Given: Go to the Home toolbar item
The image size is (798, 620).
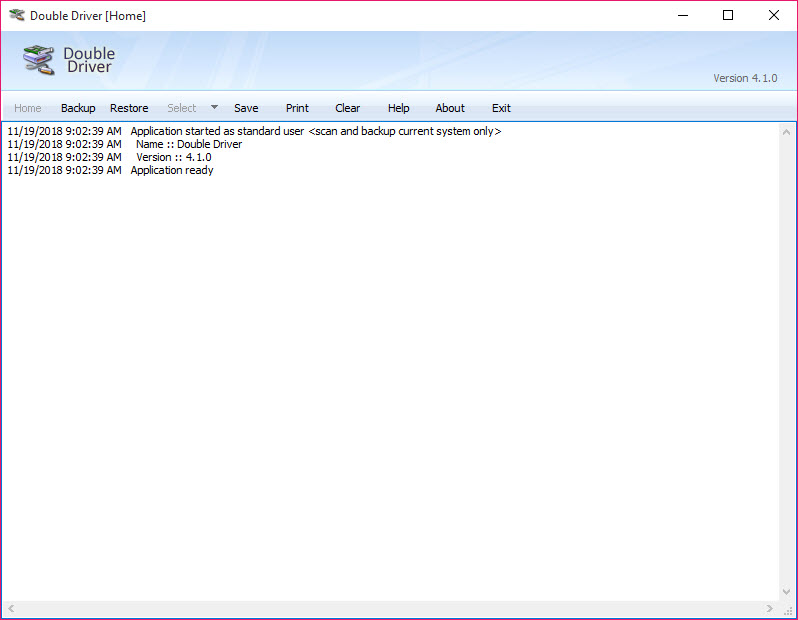Looking at the screenshot, I should click(28, 108).
